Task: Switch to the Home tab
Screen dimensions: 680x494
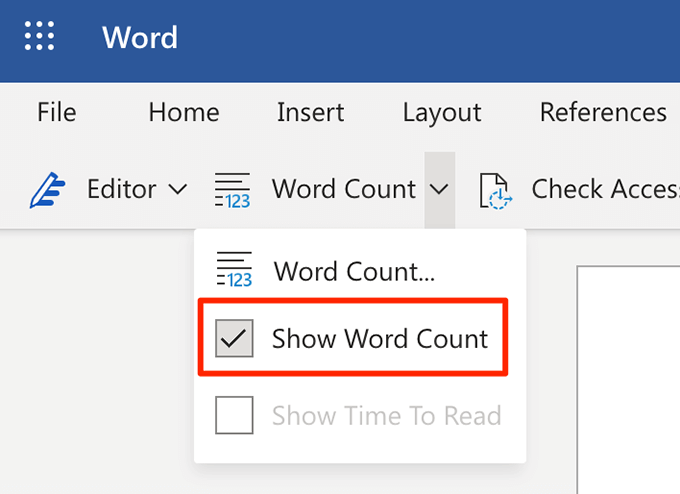Action: pos(184,112)
